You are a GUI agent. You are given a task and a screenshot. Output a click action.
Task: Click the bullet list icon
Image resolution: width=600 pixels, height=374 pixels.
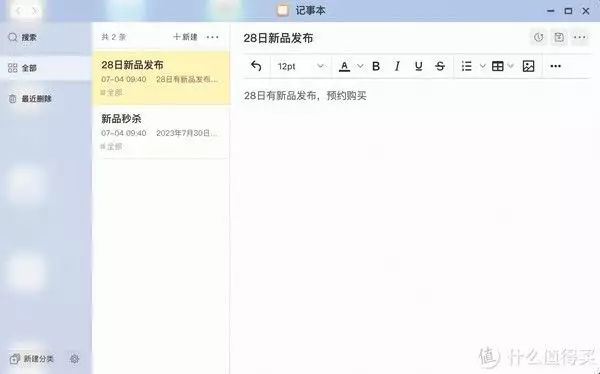tap(466, 66)
